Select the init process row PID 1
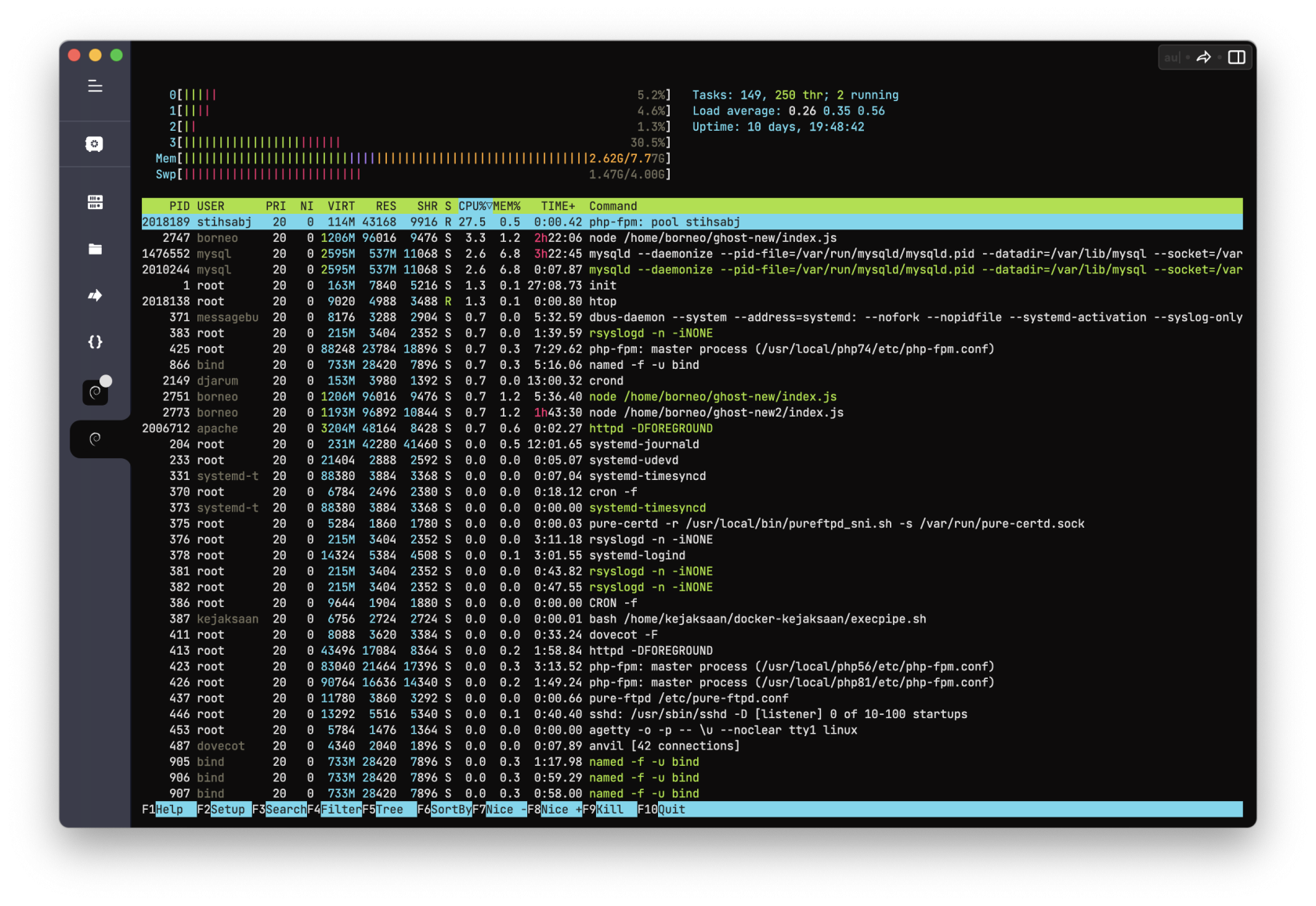 click(x=692, y=286)
